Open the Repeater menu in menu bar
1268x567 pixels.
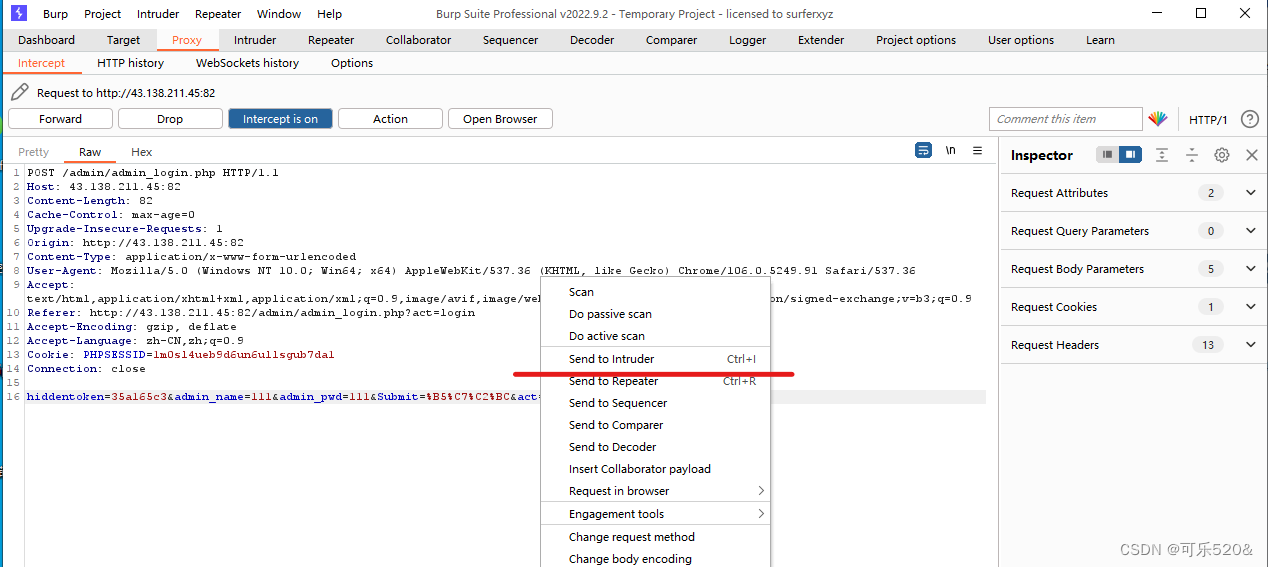point(218,14)
